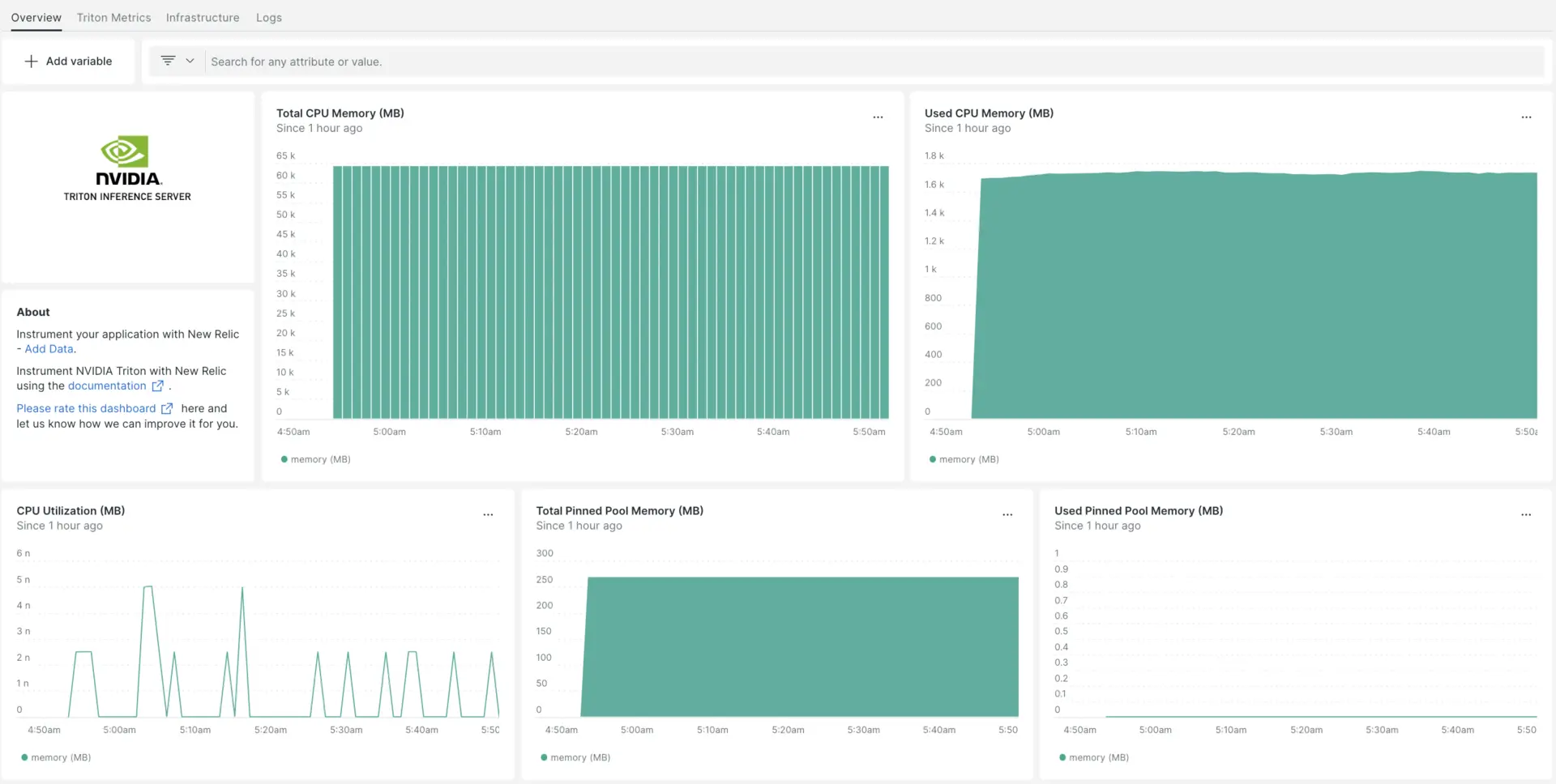This screenshot has height=784, width=1556.
Task: Toggle memory (MB) legend swatch in Total Pinned Pool
Action: [545, 758]
